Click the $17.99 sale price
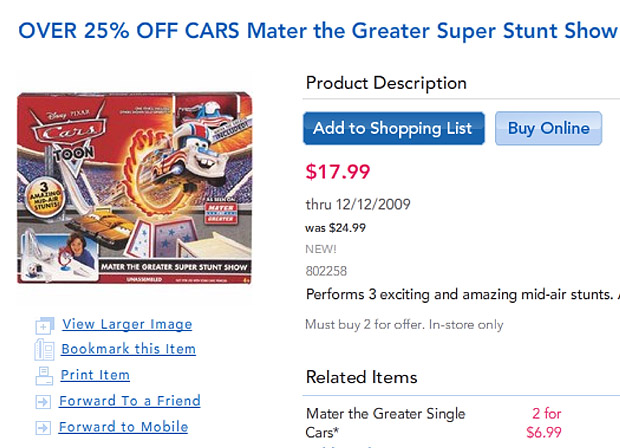 [338, 172]
